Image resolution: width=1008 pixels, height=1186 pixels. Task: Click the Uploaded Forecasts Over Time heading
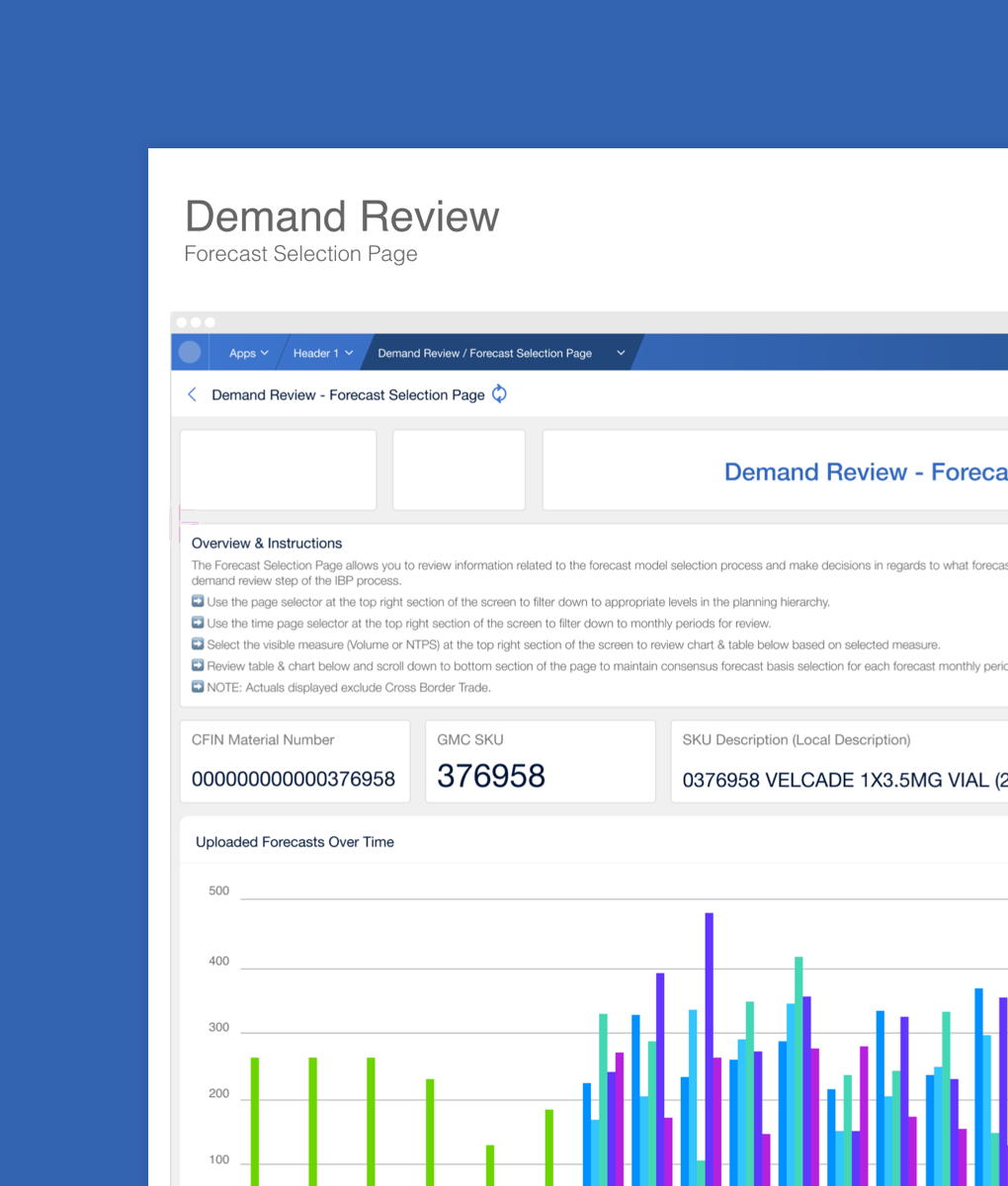(294, 842)
